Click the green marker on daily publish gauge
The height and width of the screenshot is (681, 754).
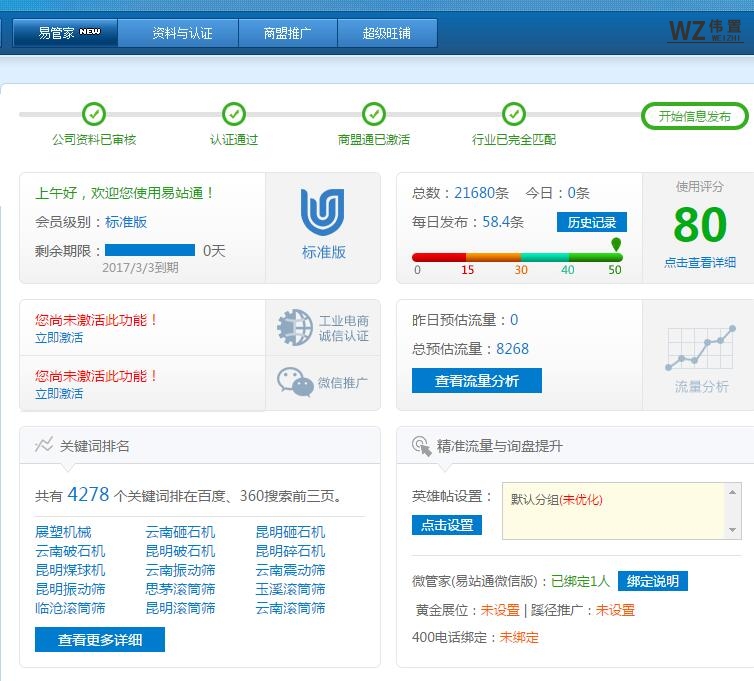pyautogui.click(x=616, y=244)
